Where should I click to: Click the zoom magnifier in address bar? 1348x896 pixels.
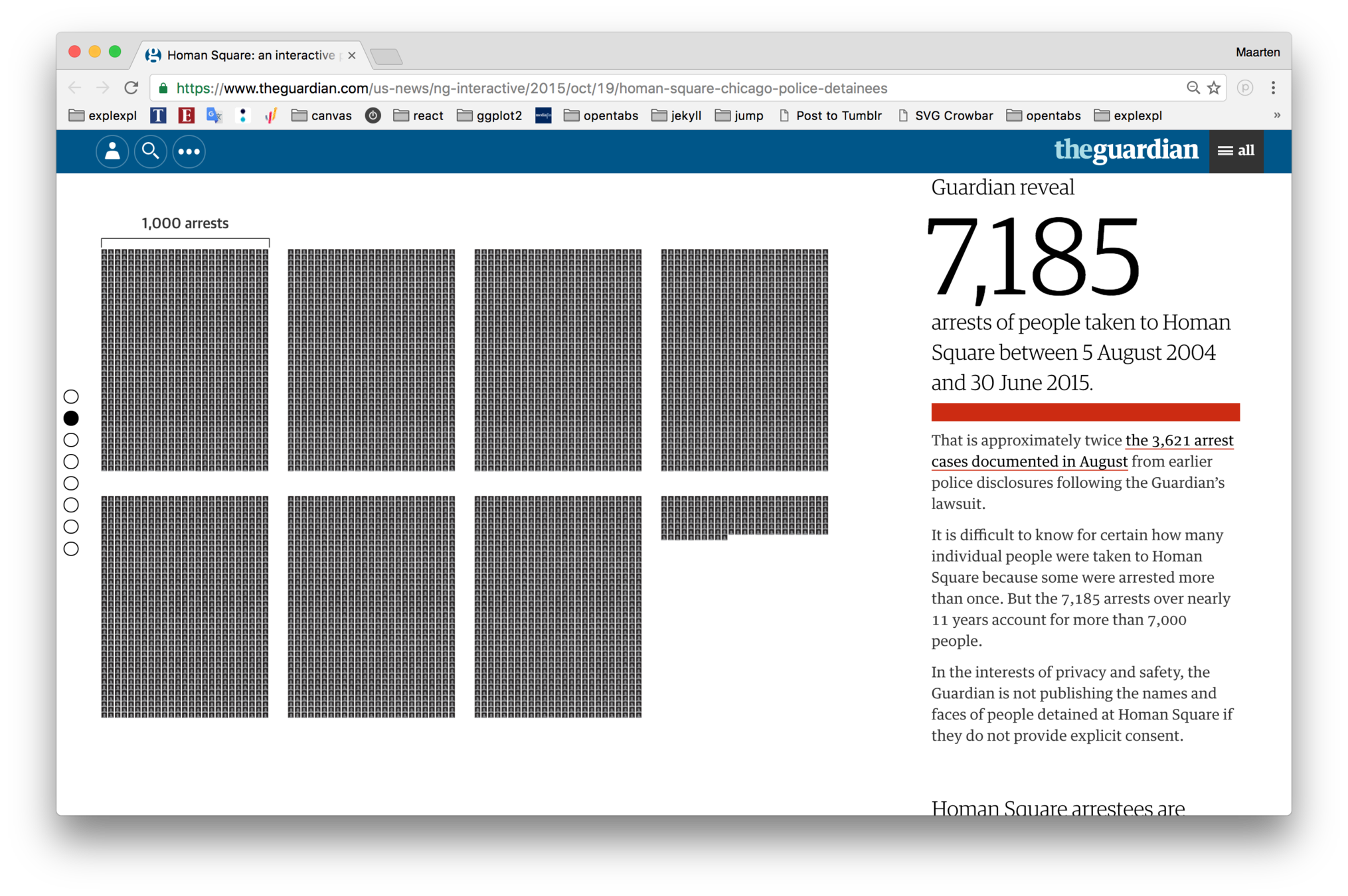(x=1193, y=88)
